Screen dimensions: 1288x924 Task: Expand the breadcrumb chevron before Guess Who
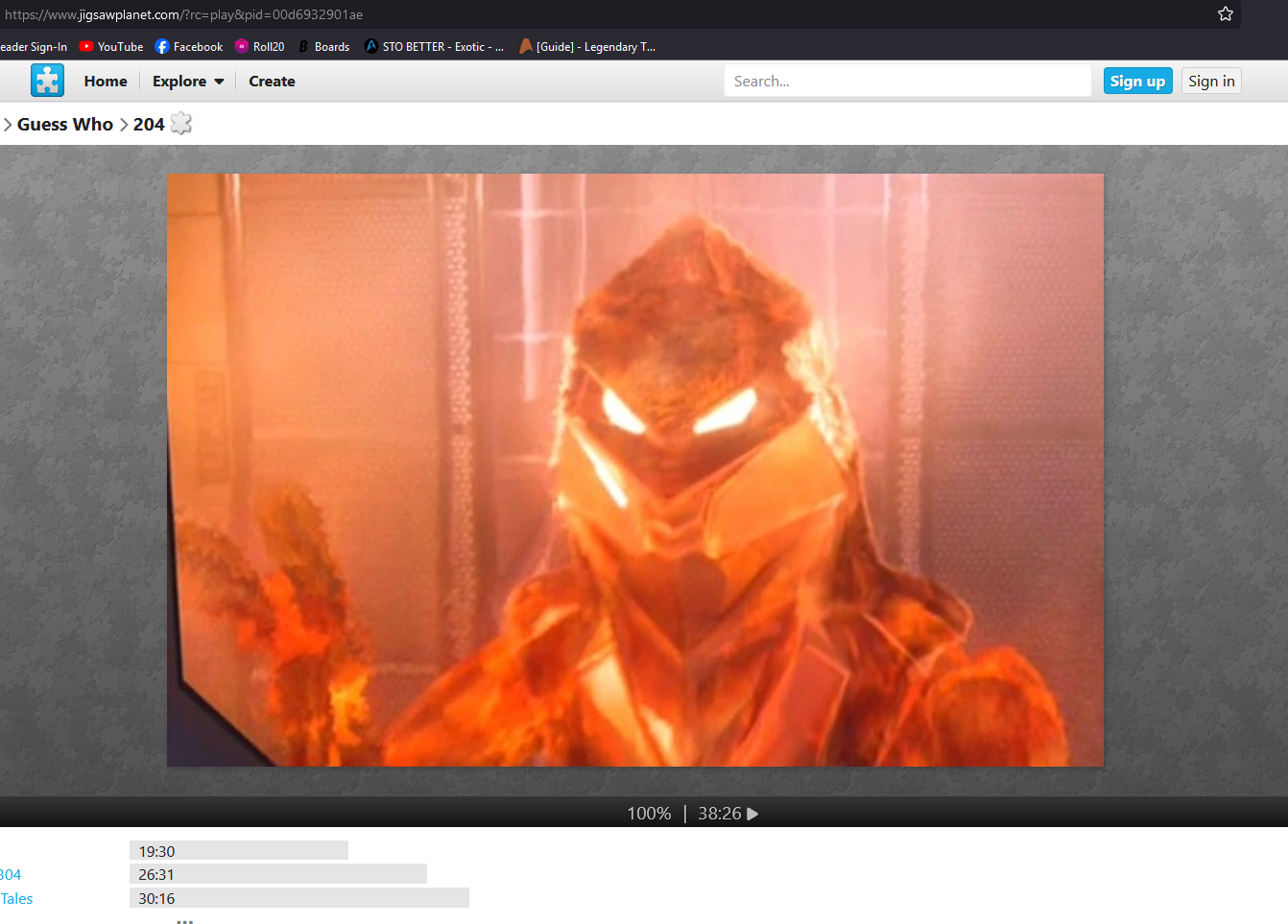pyautogui.click(x=8, y=125)
